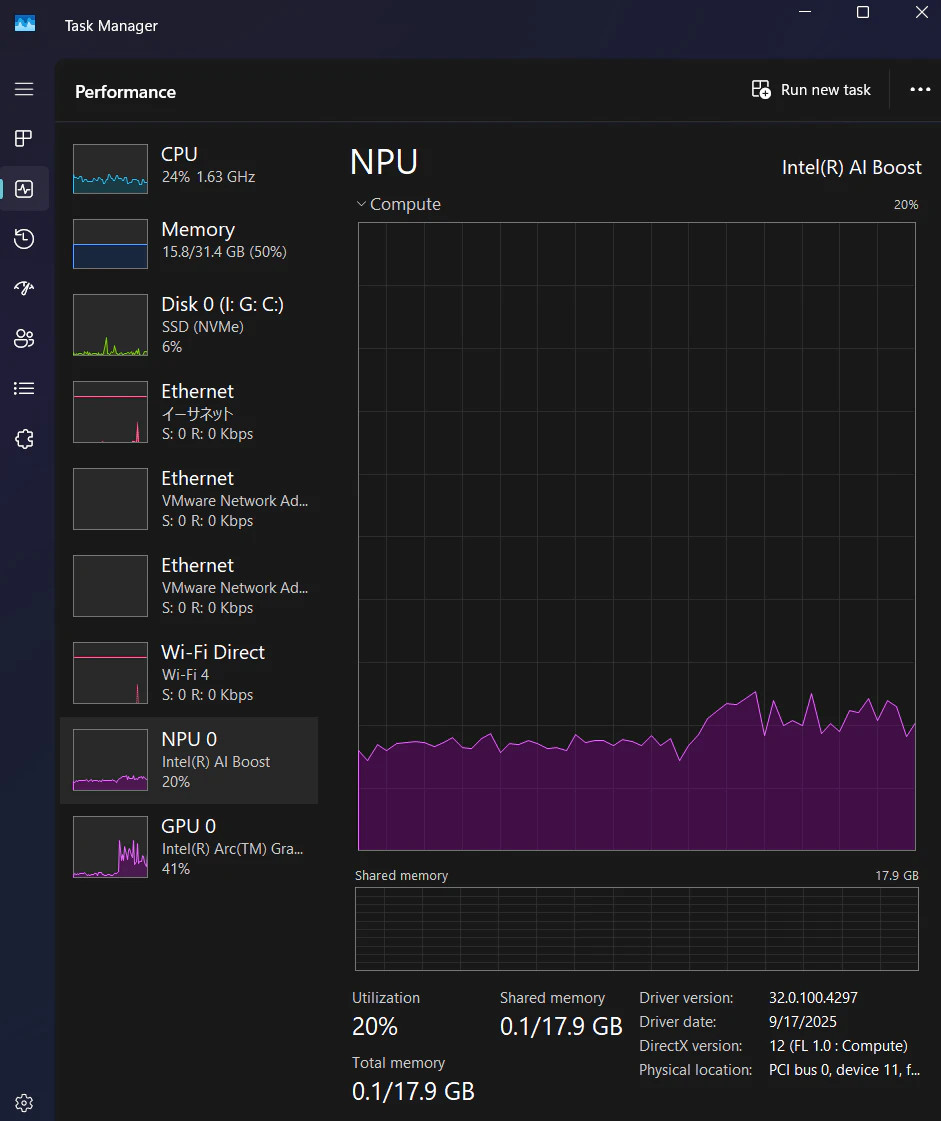Open Services page puzzle icon
The height and width of the screenshot is (1121, 941).
[24, 438]
